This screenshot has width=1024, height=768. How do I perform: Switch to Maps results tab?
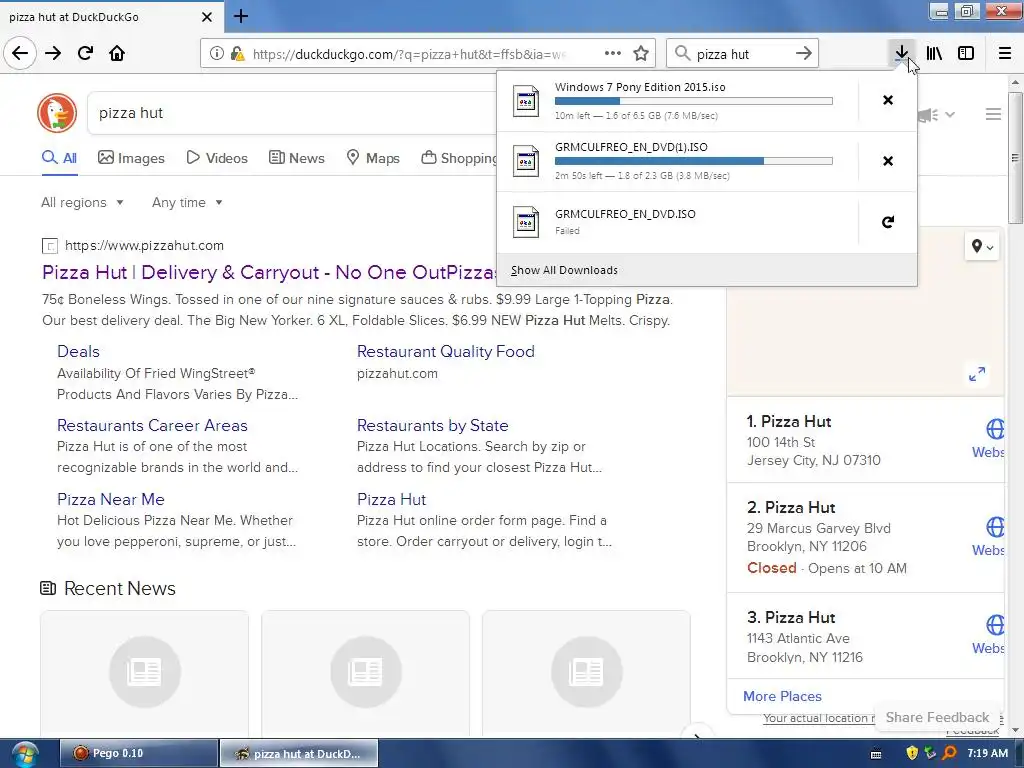[373, 158]
